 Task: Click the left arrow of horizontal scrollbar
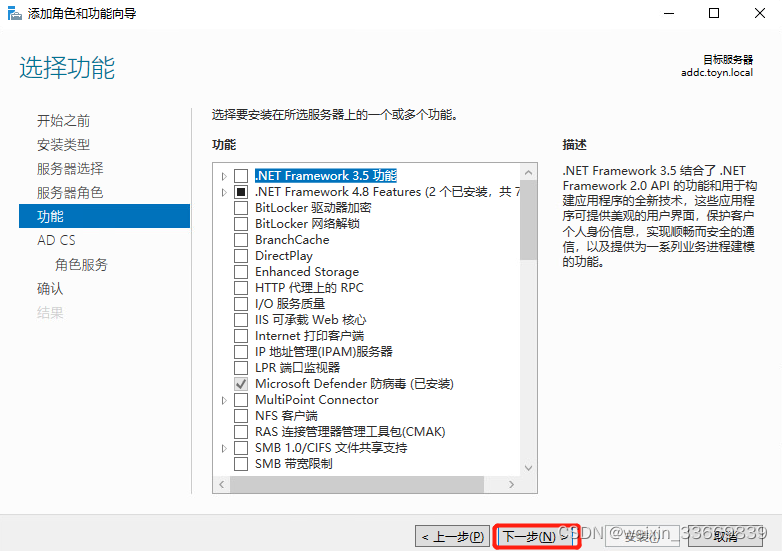click(221, 484)
